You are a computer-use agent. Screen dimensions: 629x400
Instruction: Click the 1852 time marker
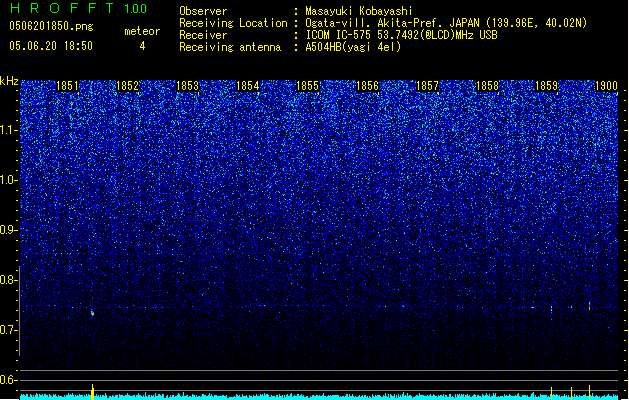coord(127,86)
